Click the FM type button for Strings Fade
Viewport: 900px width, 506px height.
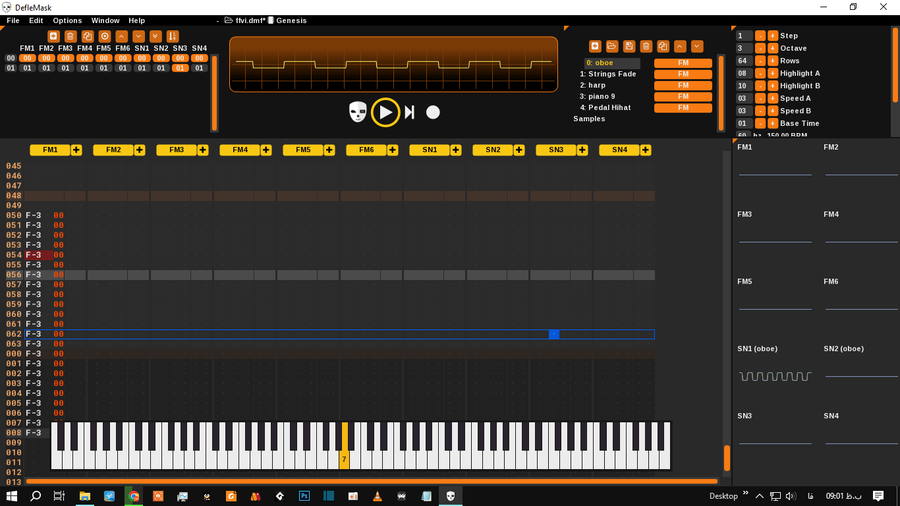pyautogui.click(x=683, y=74)
